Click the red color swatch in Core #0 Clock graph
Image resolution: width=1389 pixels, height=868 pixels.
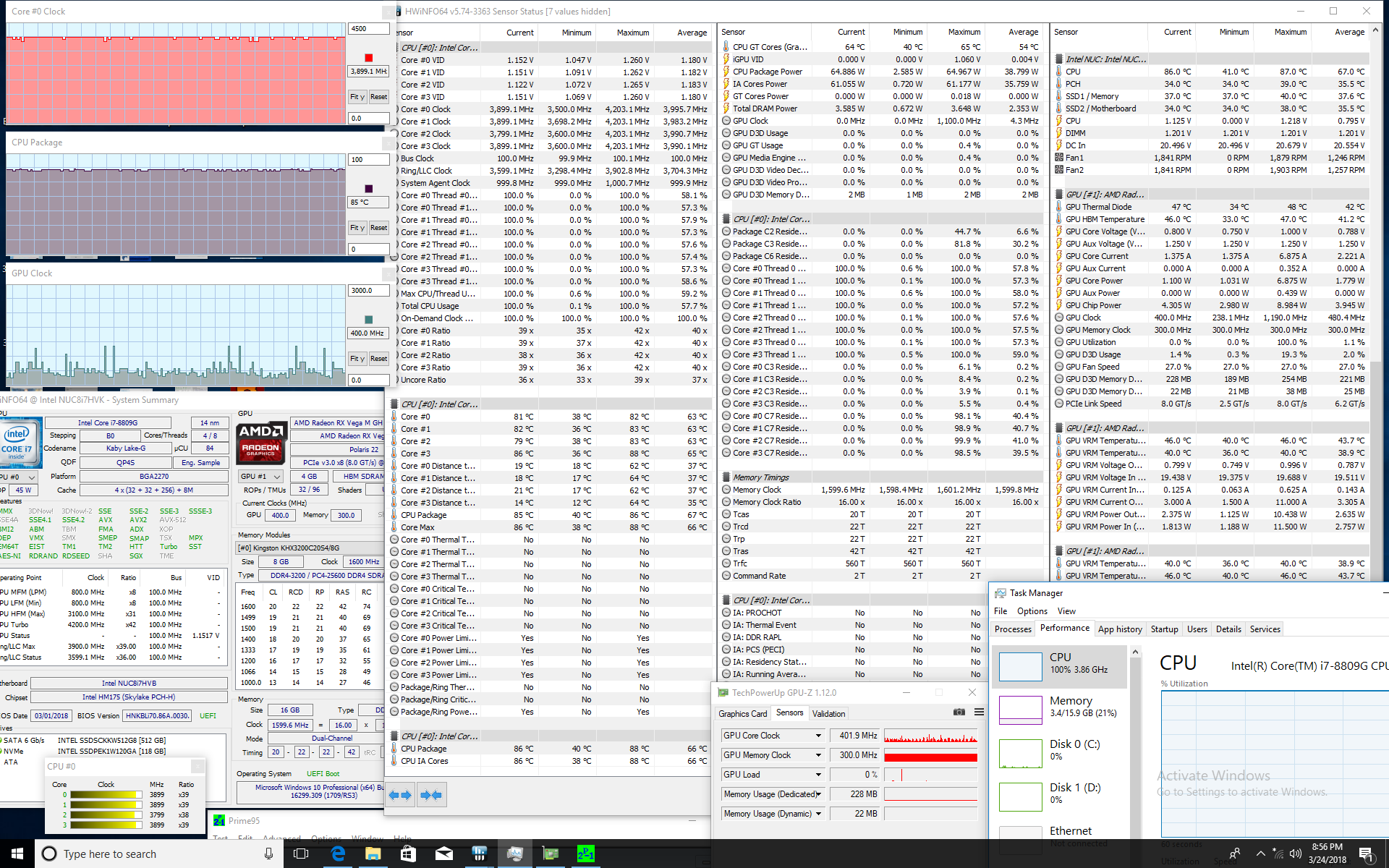pos(369,58)
